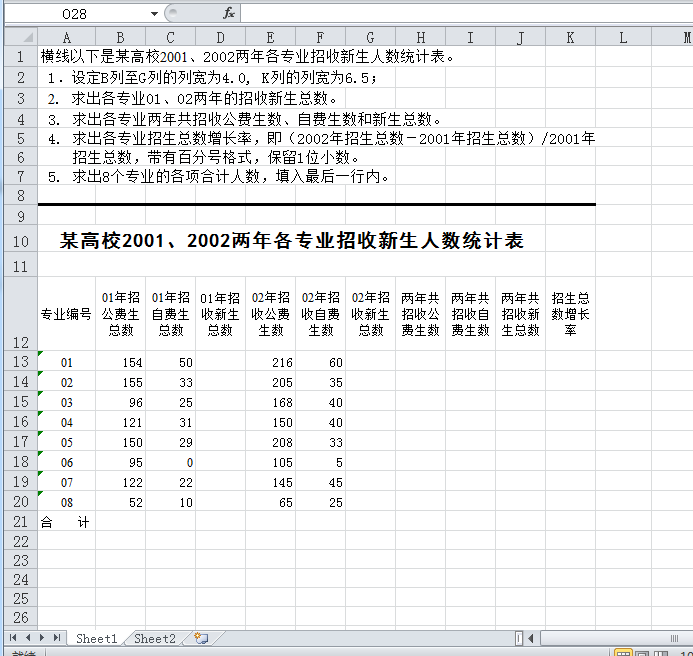Select column K header

coord(570,38)
